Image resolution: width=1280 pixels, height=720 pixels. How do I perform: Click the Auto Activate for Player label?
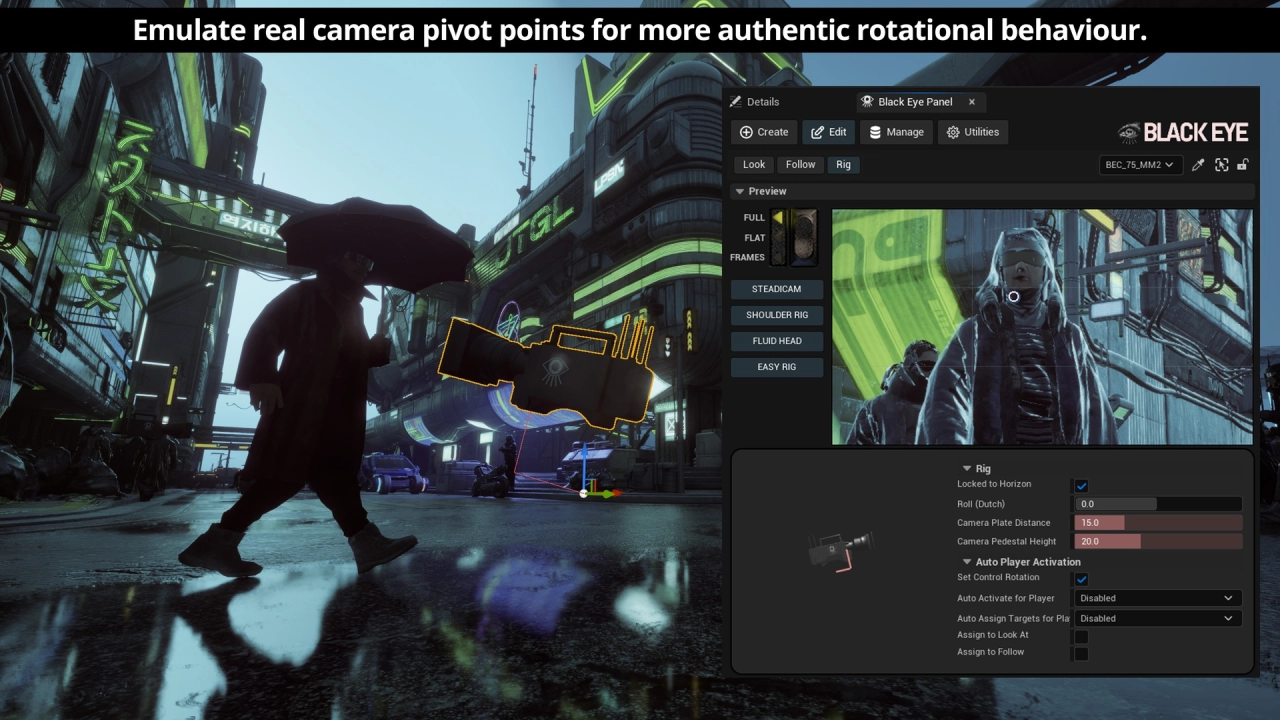tap(1006, 598)
